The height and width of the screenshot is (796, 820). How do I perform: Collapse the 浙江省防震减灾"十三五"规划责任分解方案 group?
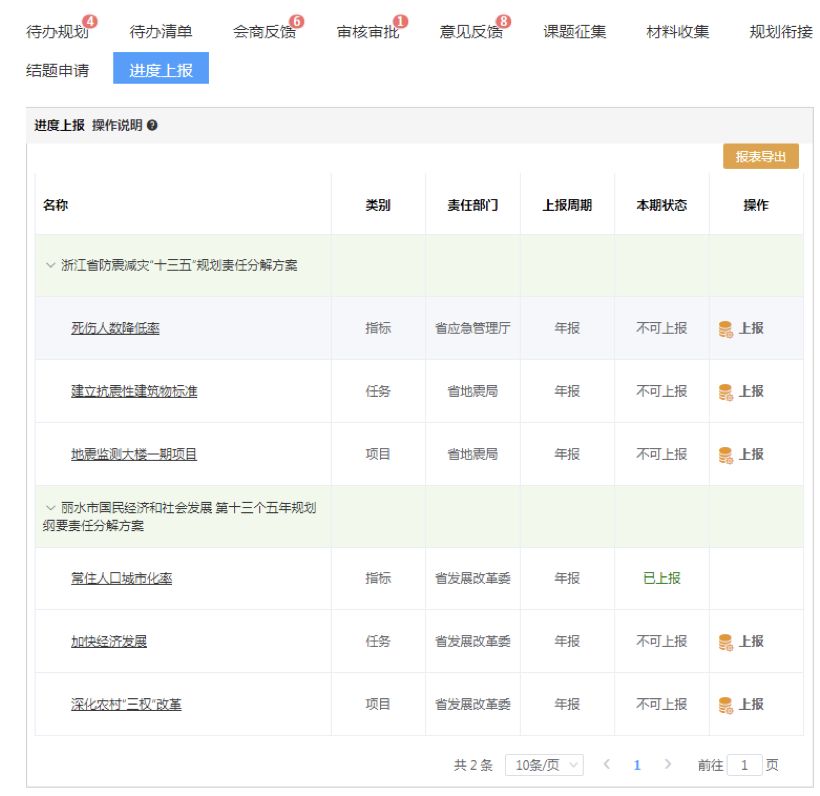point(50,266)
